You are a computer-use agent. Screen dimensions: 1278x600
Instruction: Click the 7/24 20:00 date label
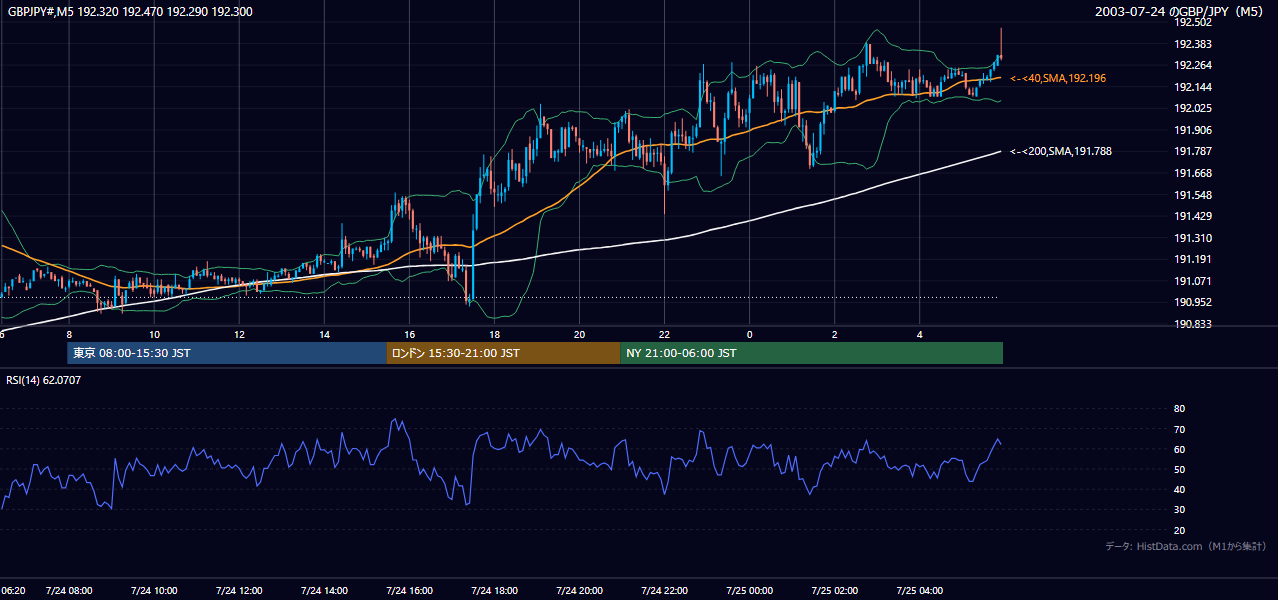coord(579,591)
